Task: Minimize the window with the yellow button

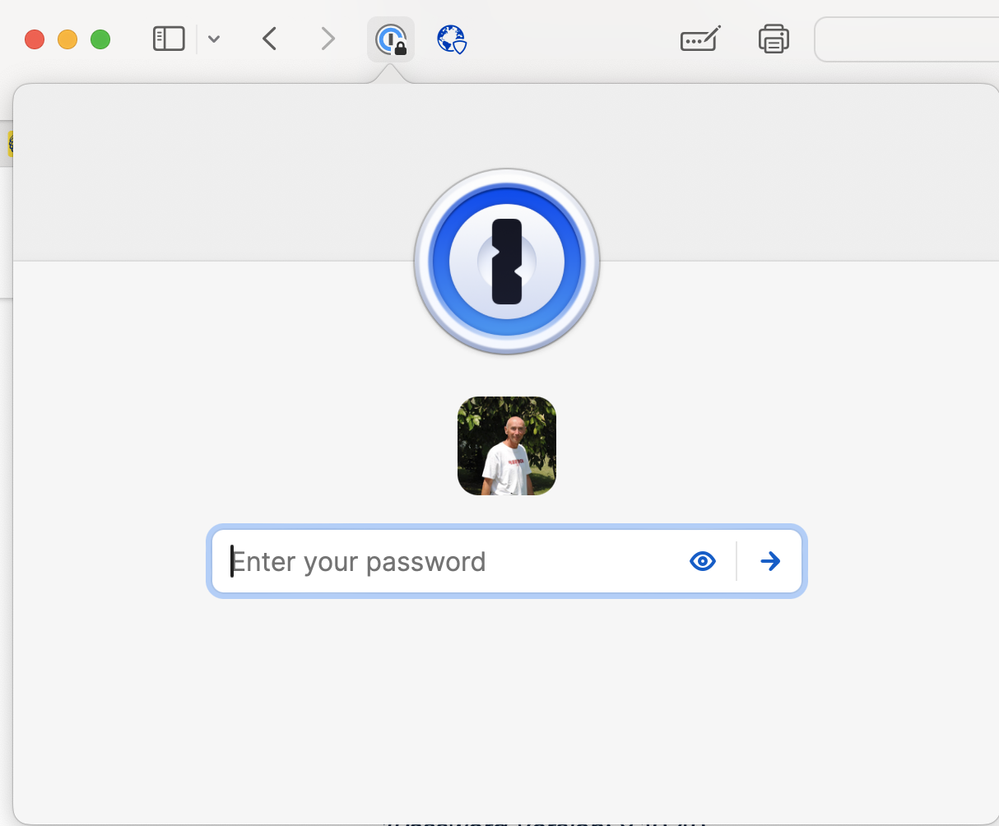Action: click(67, 40)
